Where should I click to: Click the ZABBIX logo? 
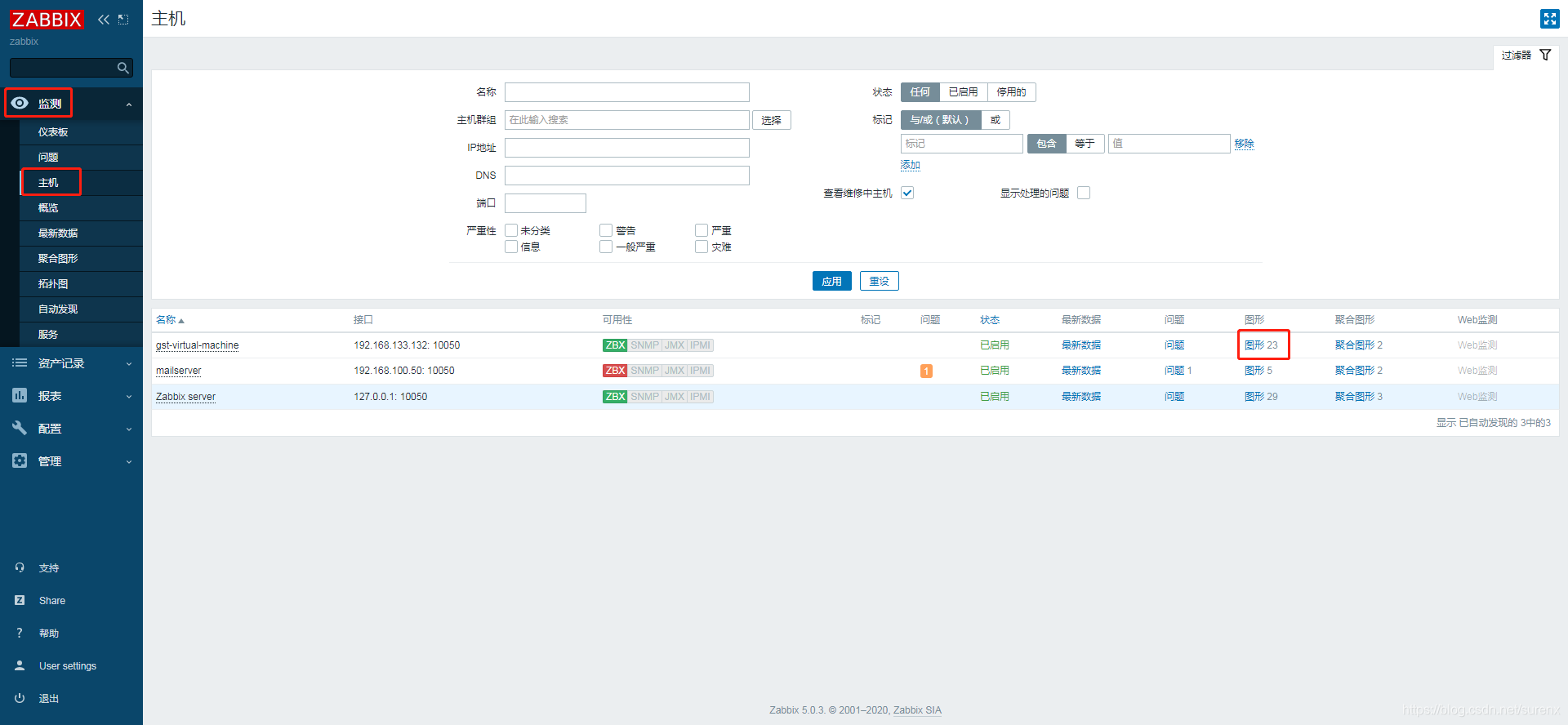coord(47,20)
